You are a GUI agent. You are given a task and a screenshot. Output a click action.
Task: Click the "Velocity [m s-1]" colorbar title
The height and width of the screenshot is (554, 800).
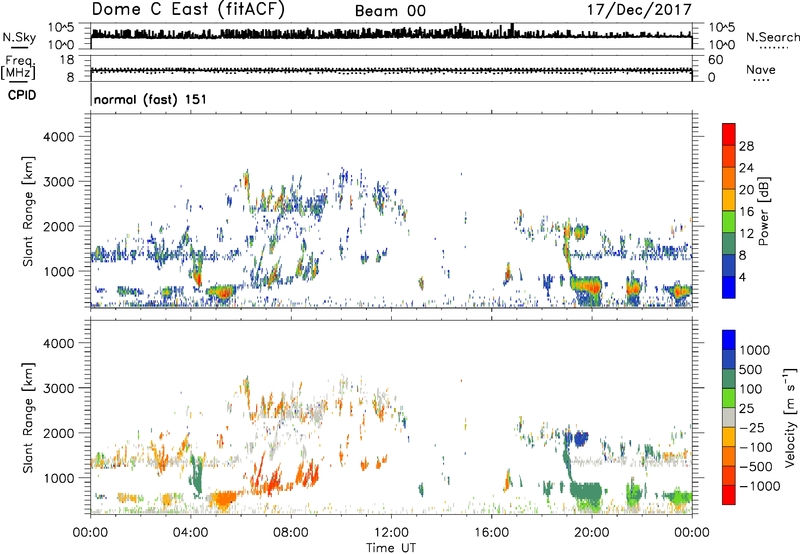tap(790, 417)
